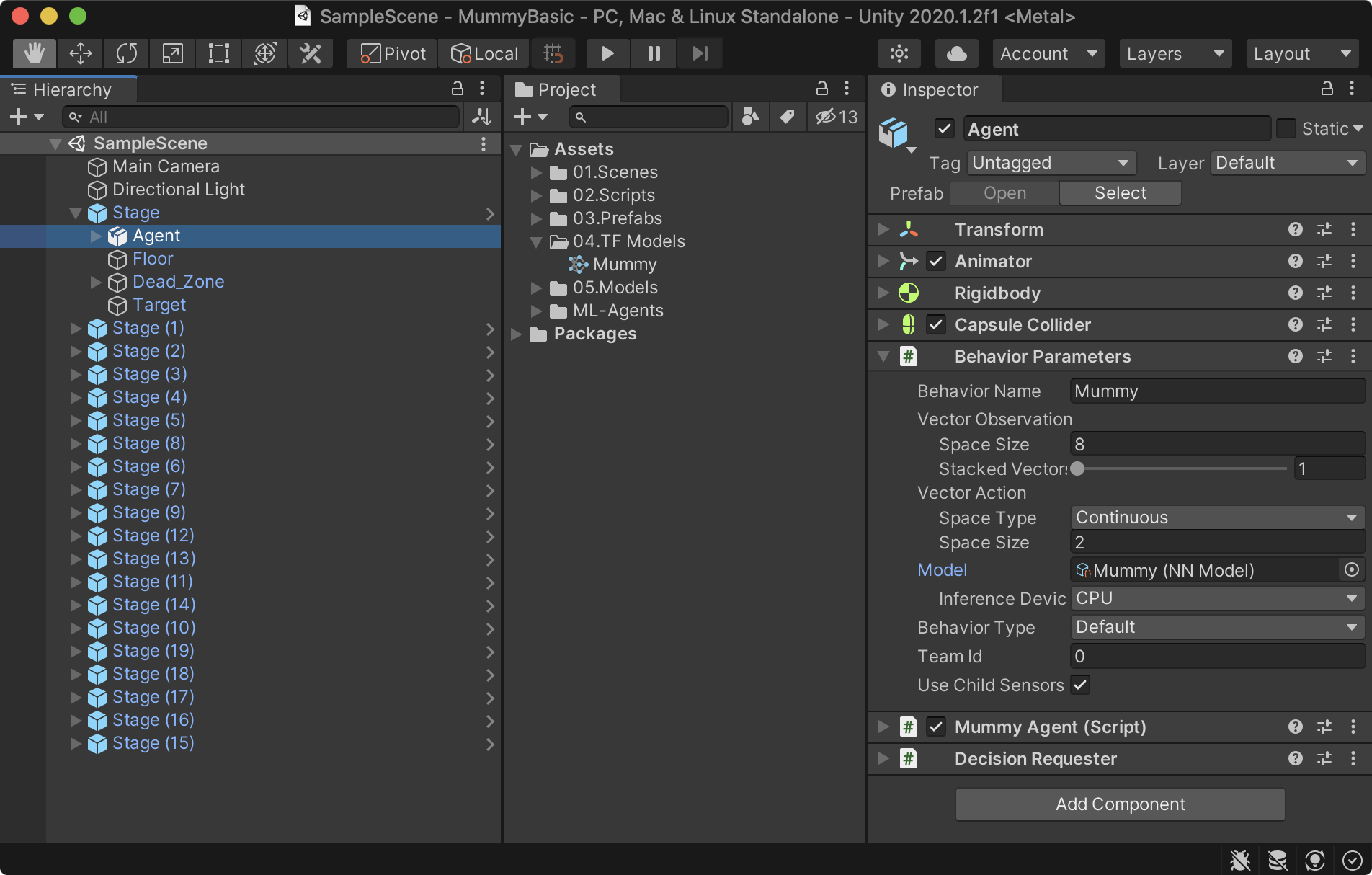Search by label in Project panel
The height and width of the screenshot is (875, 1372).
[x=787, y=117]
